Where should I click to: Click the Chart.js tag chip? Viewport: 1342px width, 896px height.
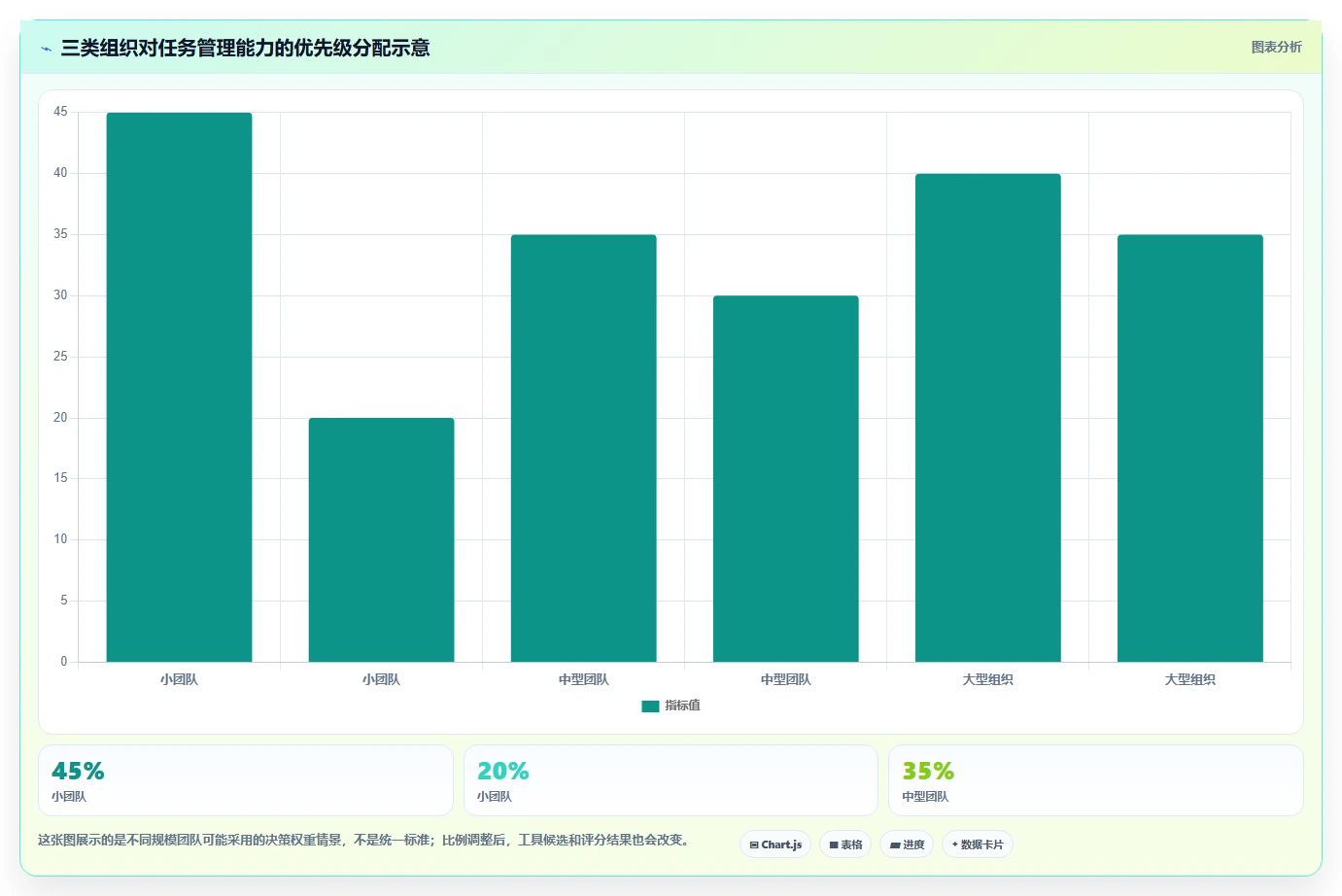tap(775, 844)
